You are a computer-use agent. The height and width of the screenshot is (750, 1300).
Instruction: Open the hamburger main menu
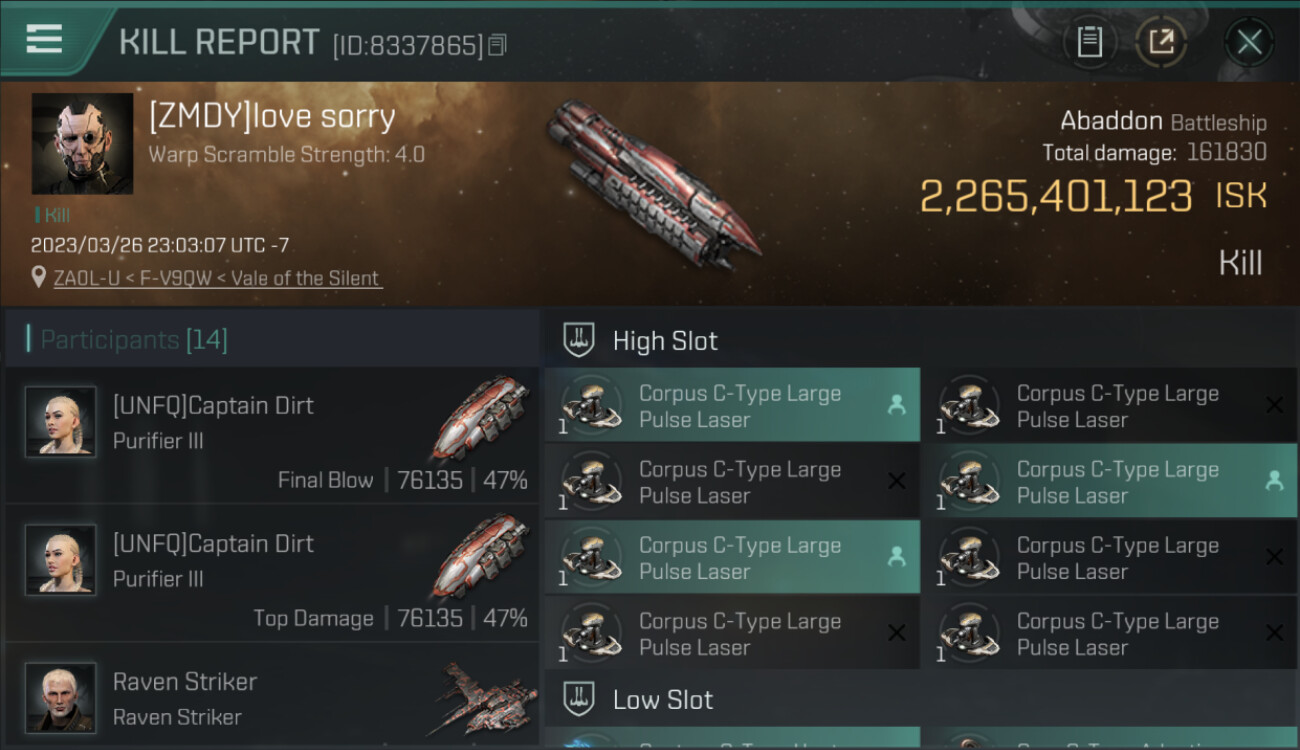(44, 40)
